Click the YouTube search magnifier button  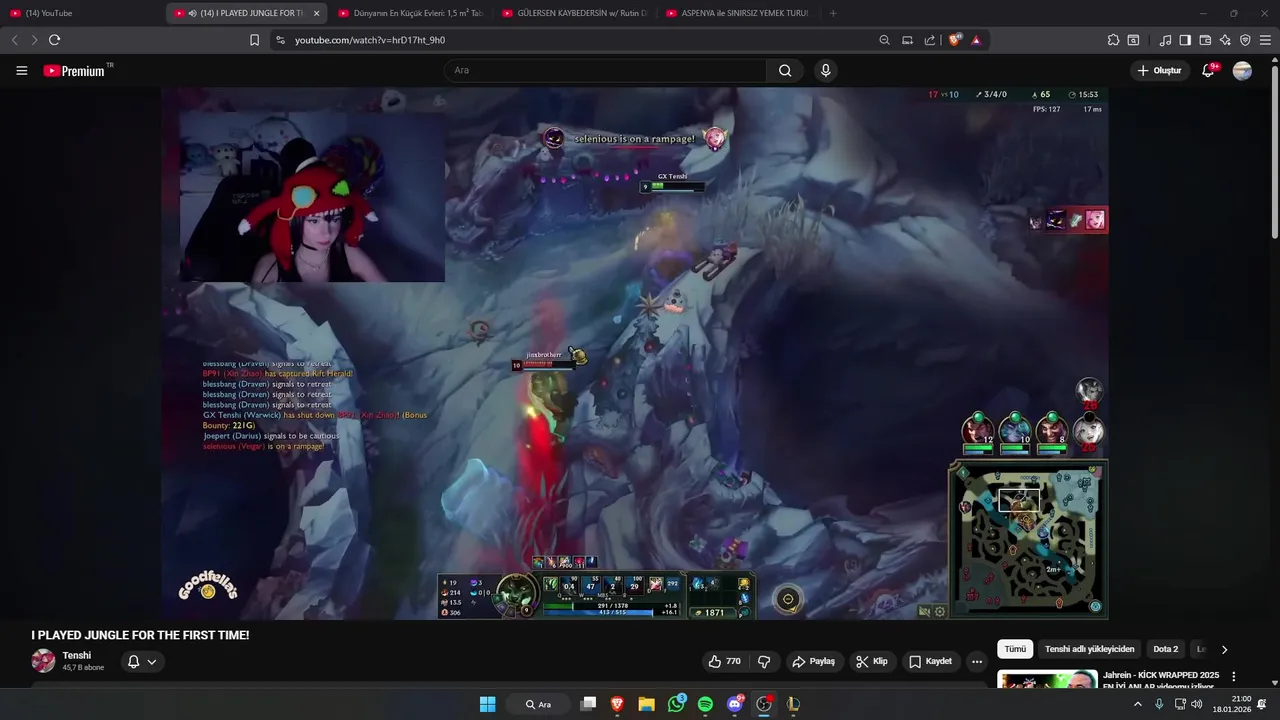pos(785,70)
